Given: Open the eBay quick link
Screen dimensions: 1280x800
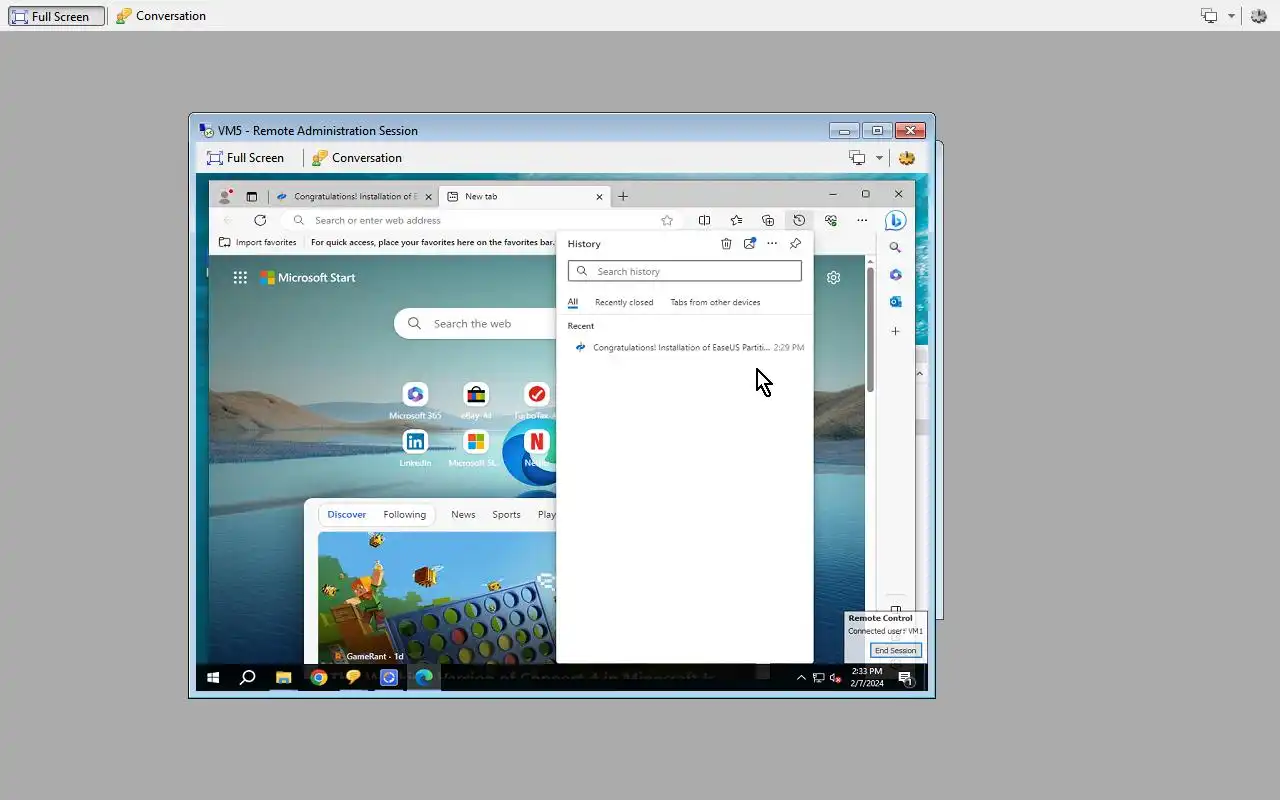Looking at the screenshot, I should [x=476, y=401].
